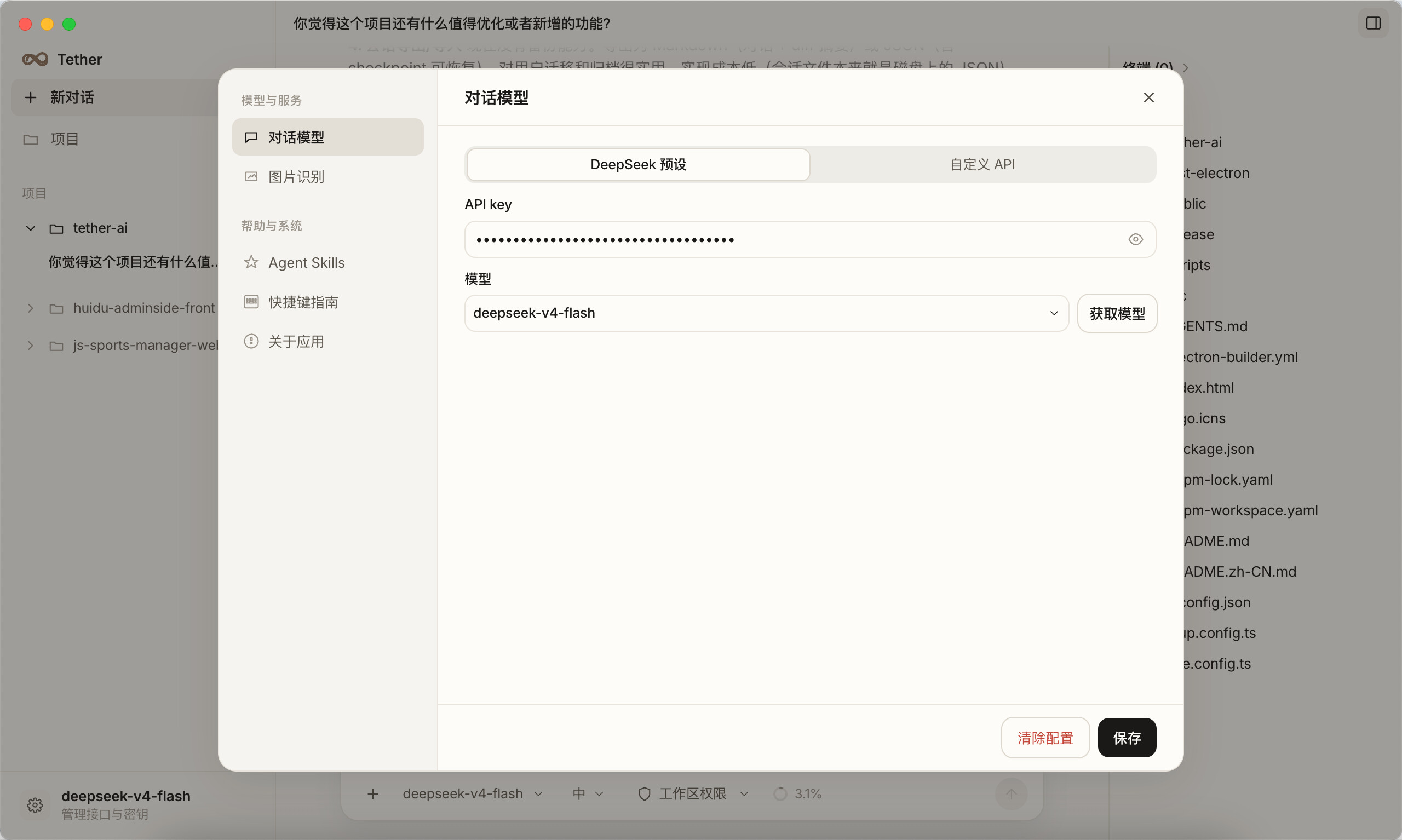Open the 中 language dropdown
Viewport: 1402px width, 840px height.
coord(588,794)
